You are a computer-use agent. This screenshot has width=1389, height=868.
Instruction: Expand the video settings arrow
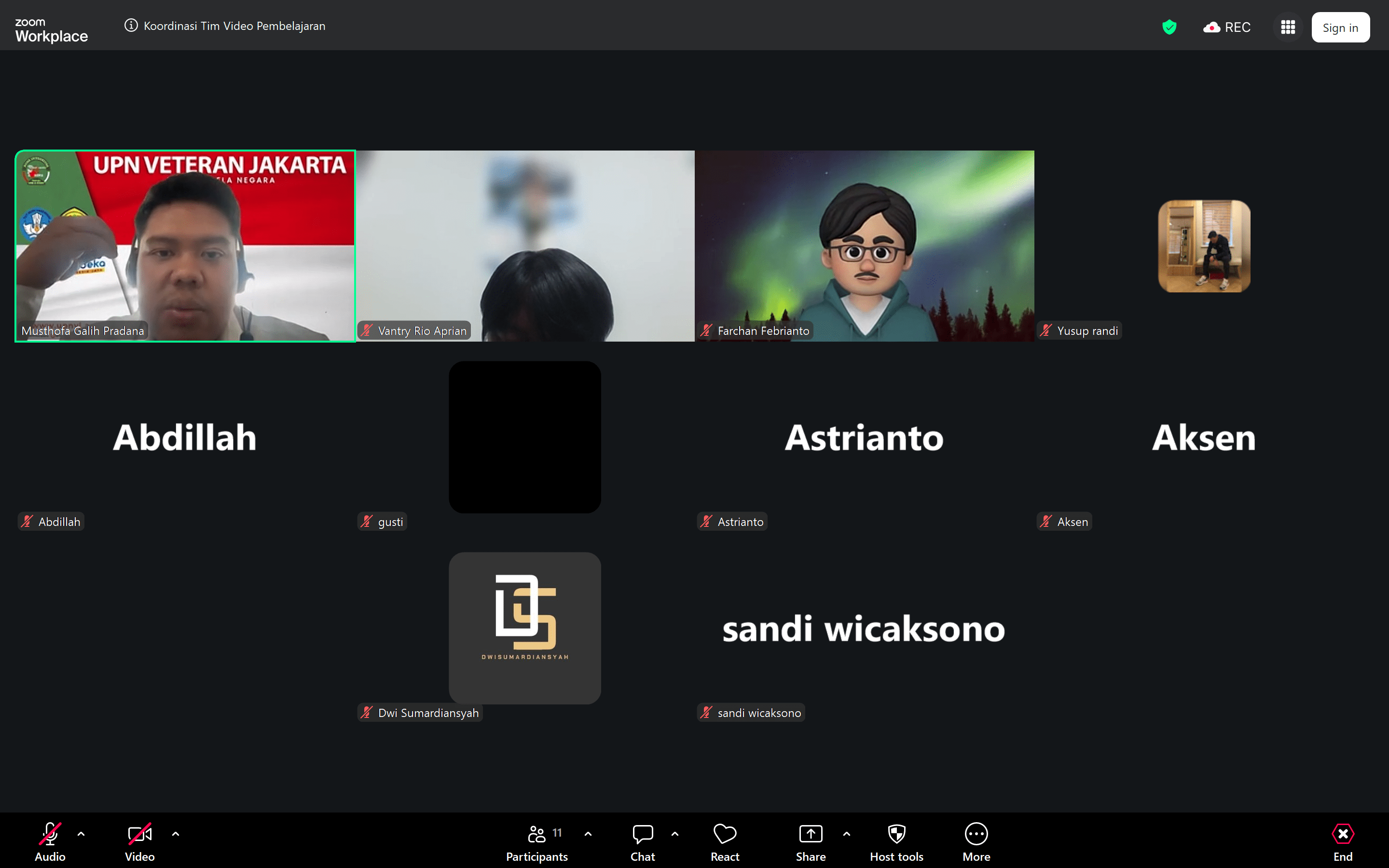coord(176,834)
